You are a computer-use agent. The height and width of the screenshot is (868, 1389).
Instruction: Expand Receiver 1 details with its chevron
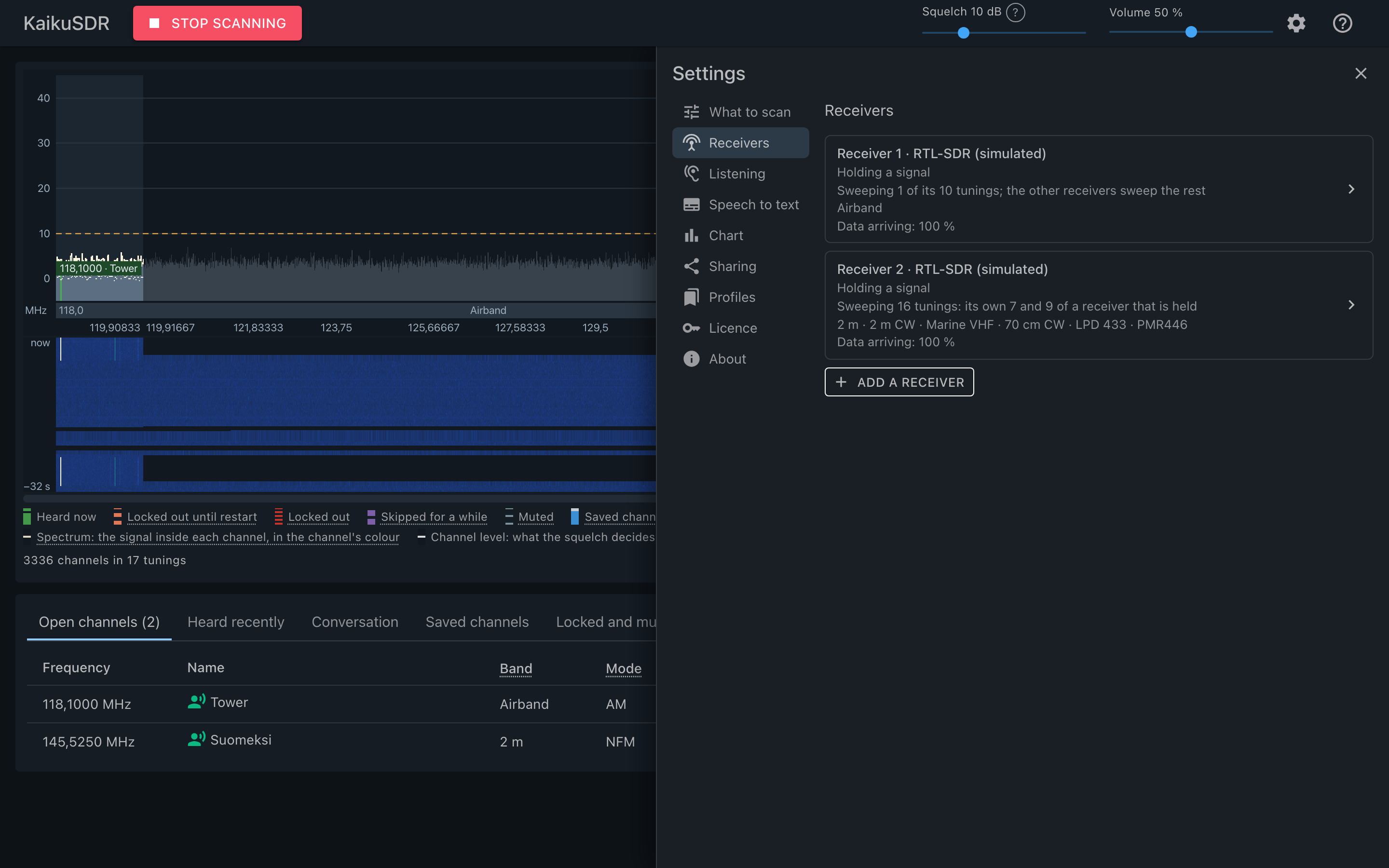coord(1351,190)
